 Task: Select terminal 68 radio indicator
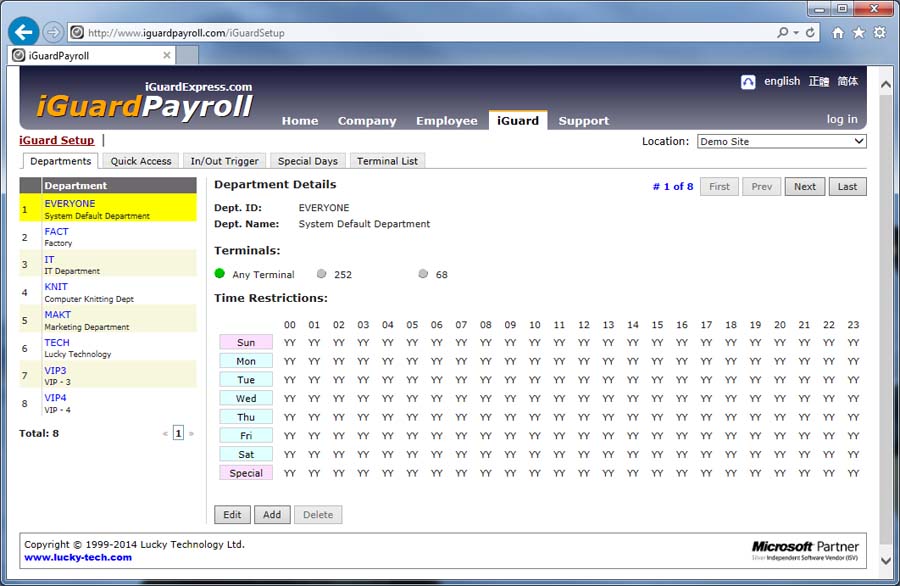click(x=423, y=274)
